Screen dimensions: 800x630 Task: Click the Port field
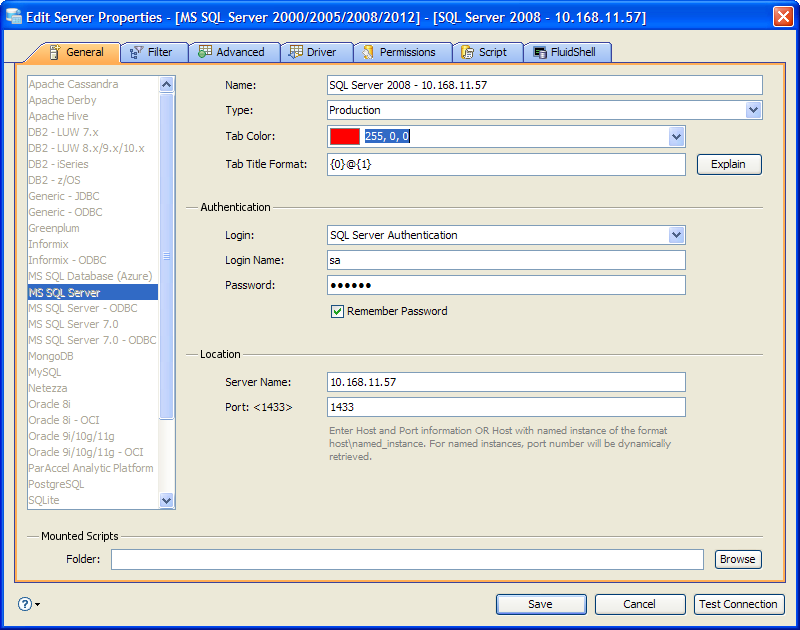506,407
